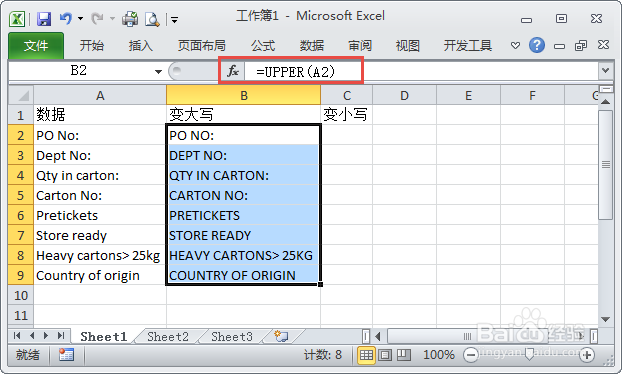622x374 pixels.
Task: Open Customize Quick Access Toolbar dropdown
Action: pyautogui.click(x=175, y=19)
